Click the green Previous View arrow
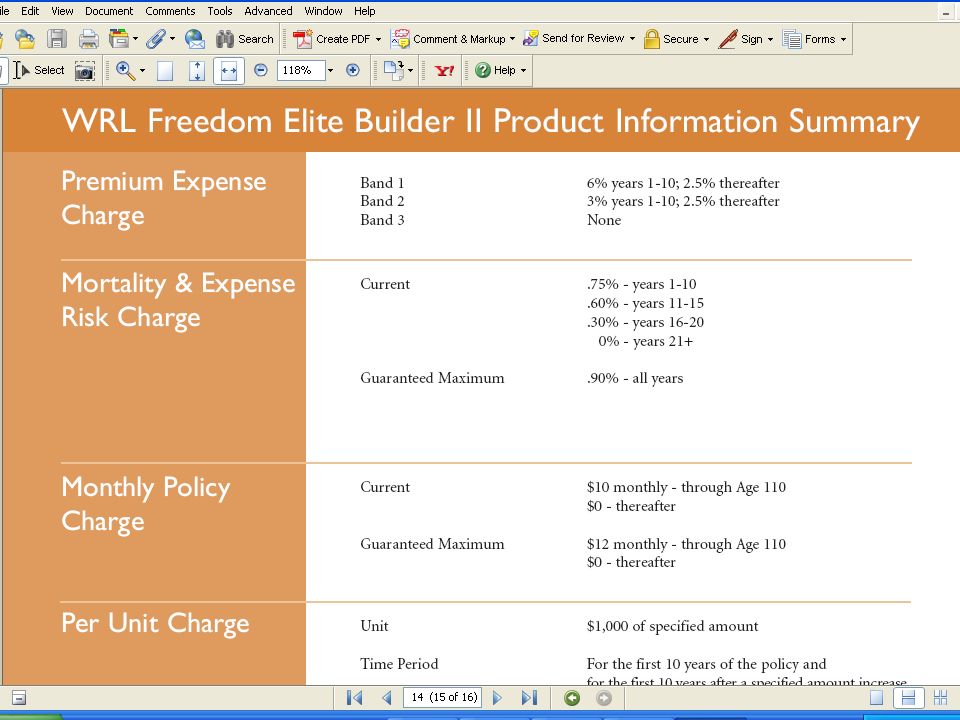The width and height of the screenshot is (960, 720). pos(572,698)
